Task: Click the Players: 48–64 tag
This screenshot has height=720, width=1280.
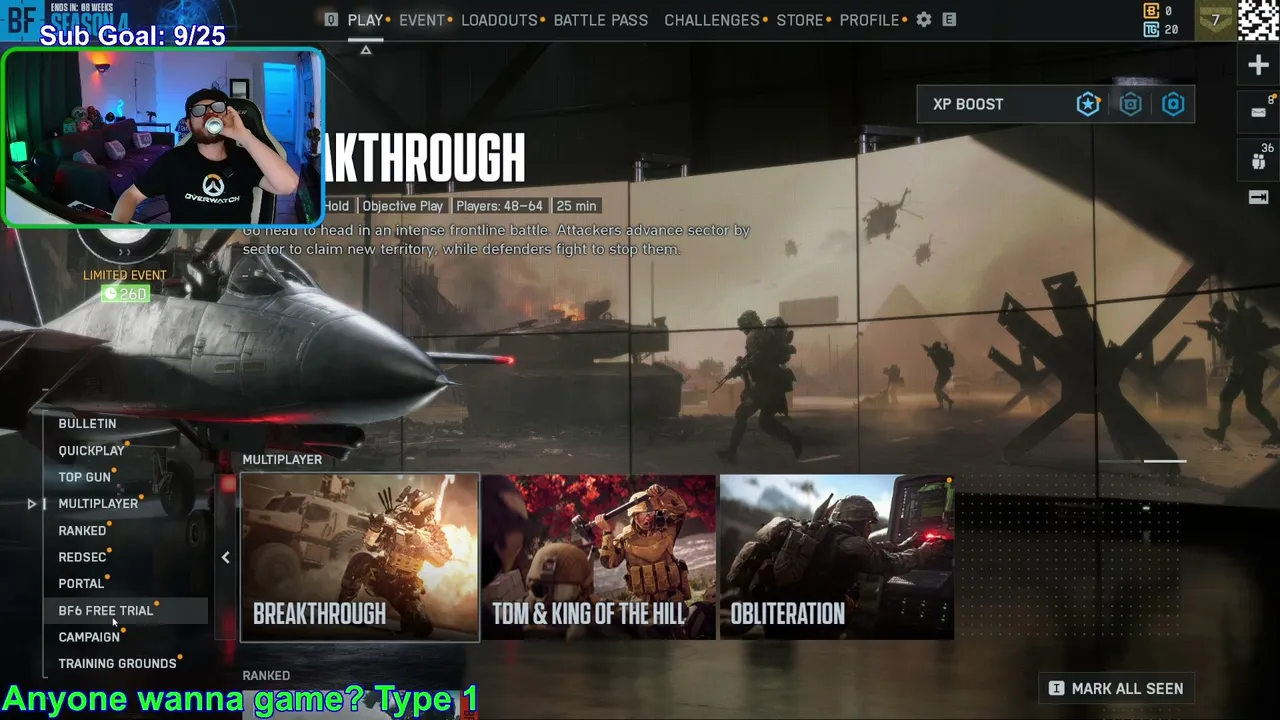Action: coord(499,206)
